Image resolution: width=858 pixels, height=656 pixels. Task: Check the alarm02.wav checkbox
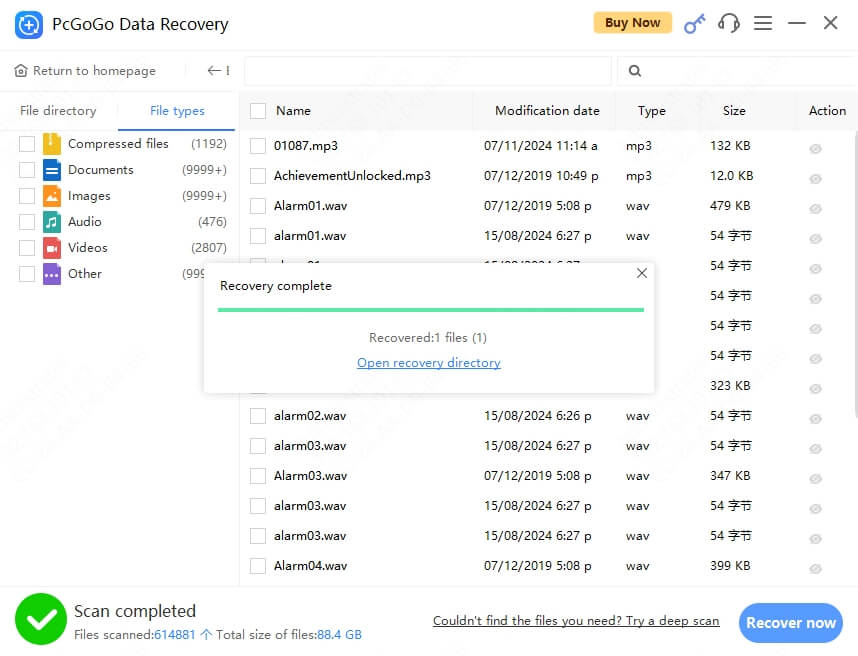click(x=258, y=416)
